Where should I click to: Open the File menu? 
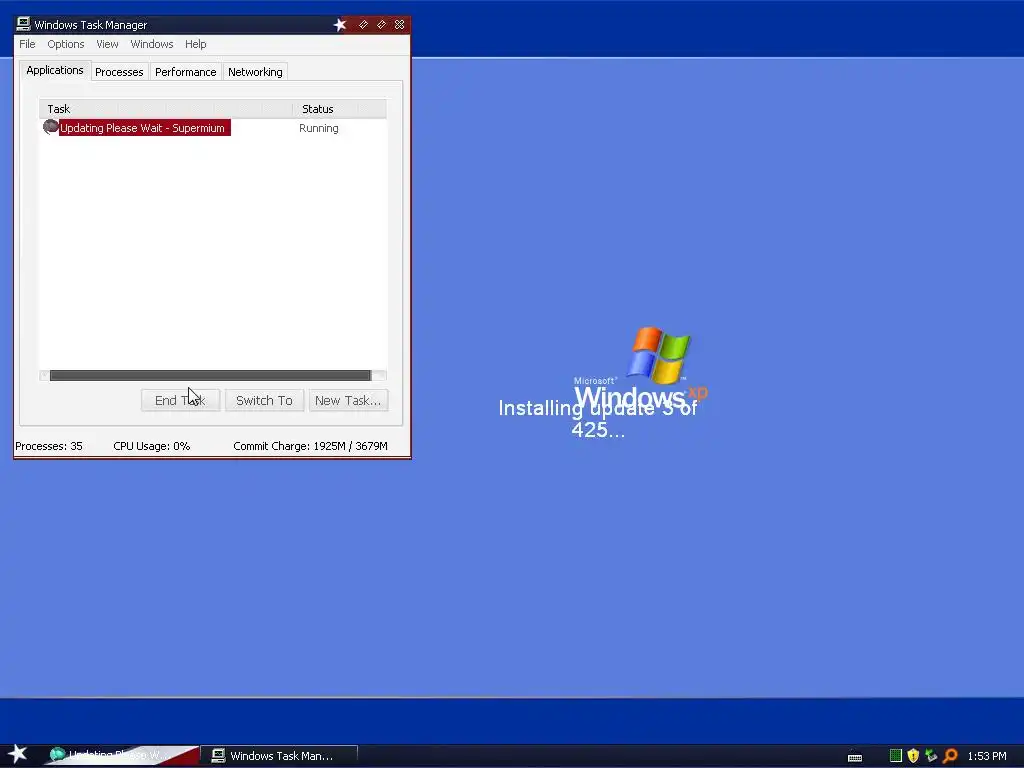tap(27, 44)
